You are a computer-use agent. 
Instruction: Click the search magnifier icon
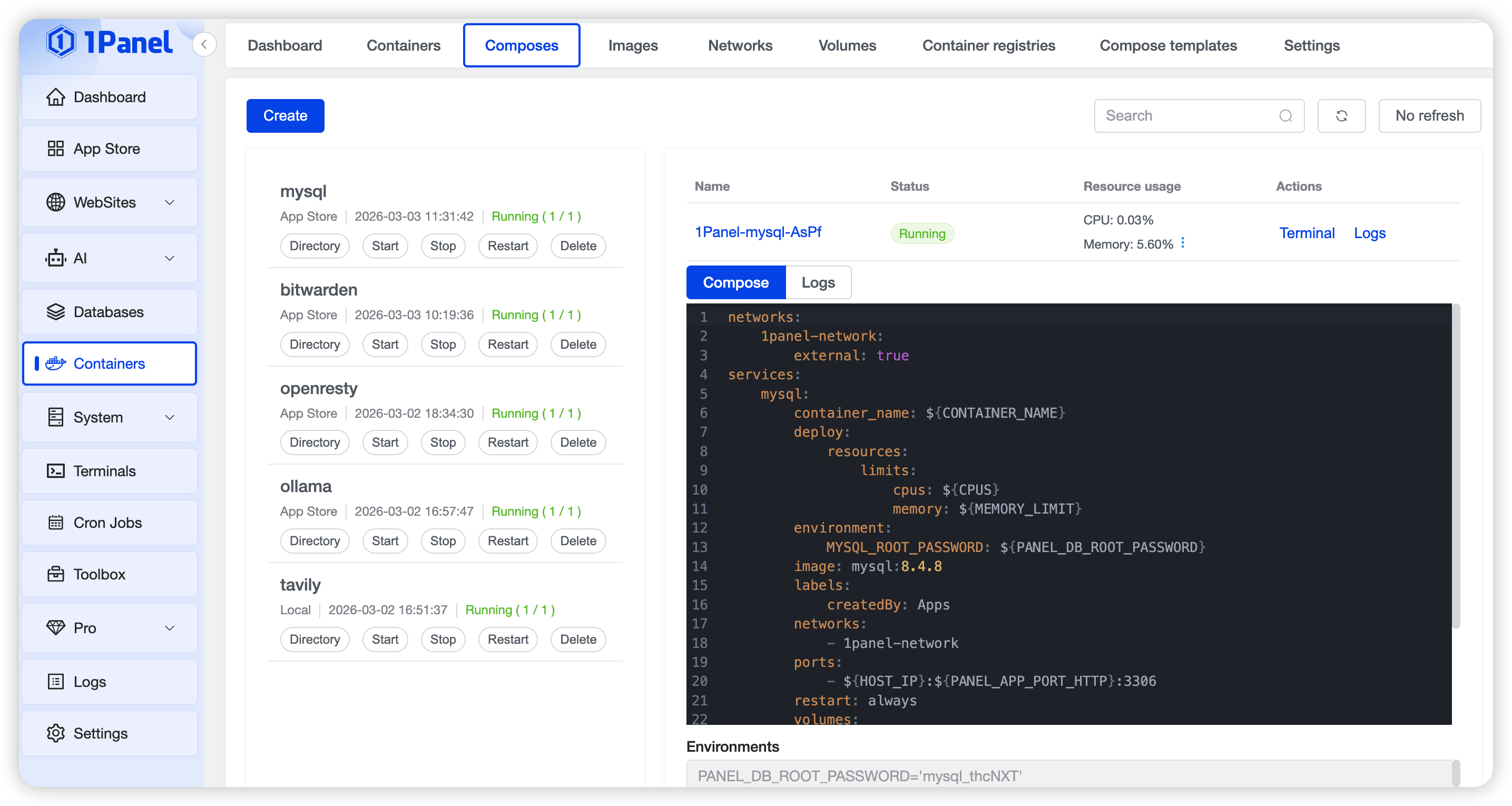[x=1285, y=116]
